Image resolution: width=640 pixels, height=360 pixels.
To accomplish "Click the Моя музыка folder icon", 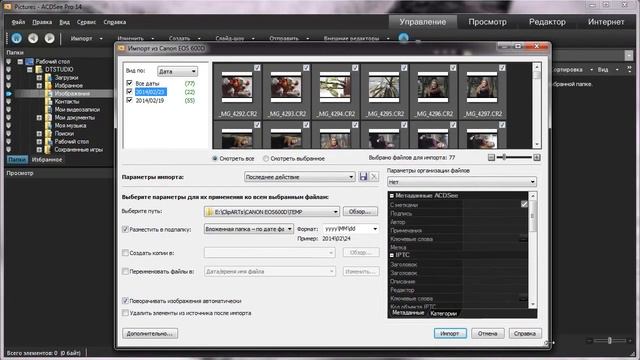I will tap(49, 125).
